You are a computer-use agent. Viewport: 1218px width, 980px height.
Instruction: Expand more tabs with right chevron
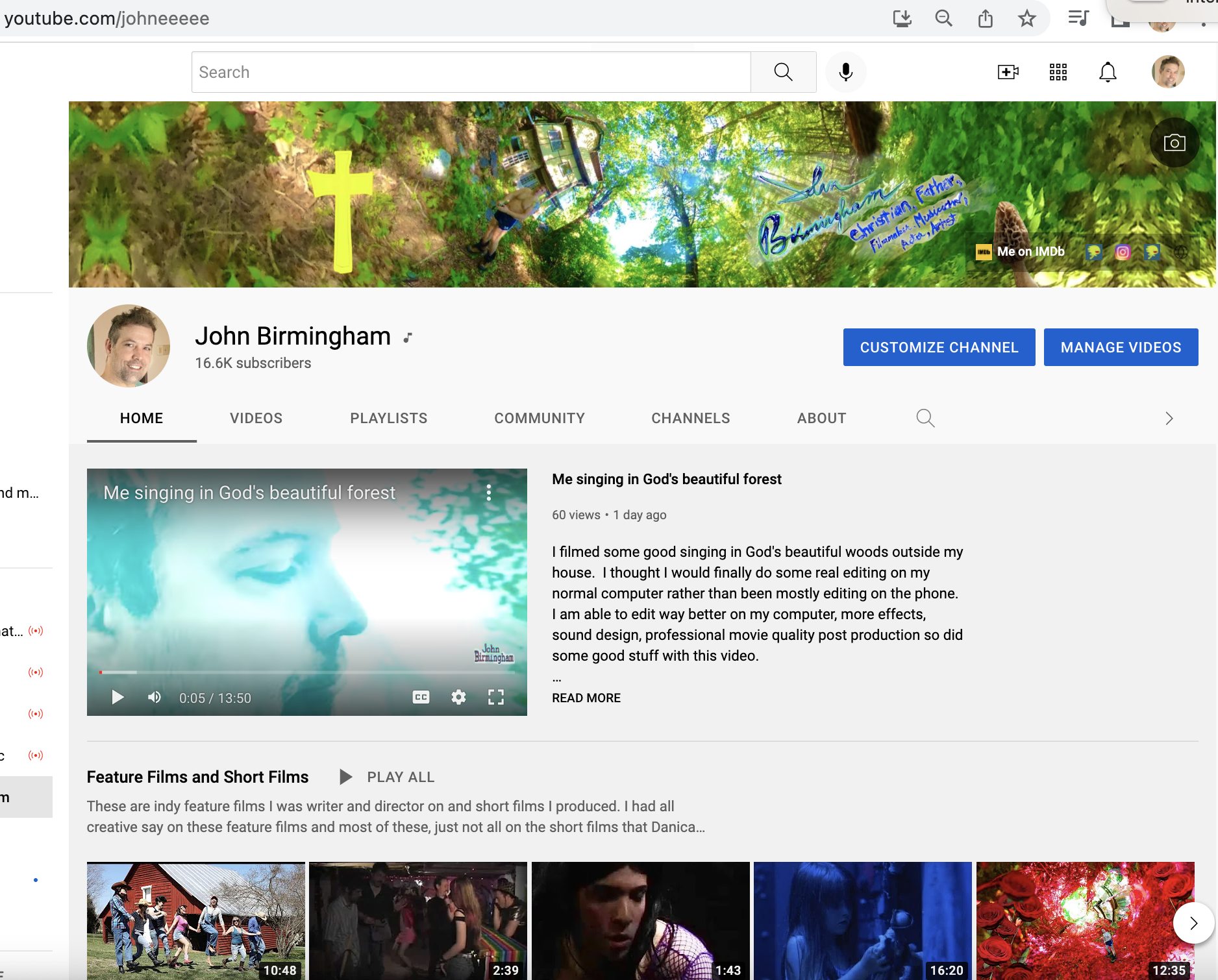tap(1169, 419)
